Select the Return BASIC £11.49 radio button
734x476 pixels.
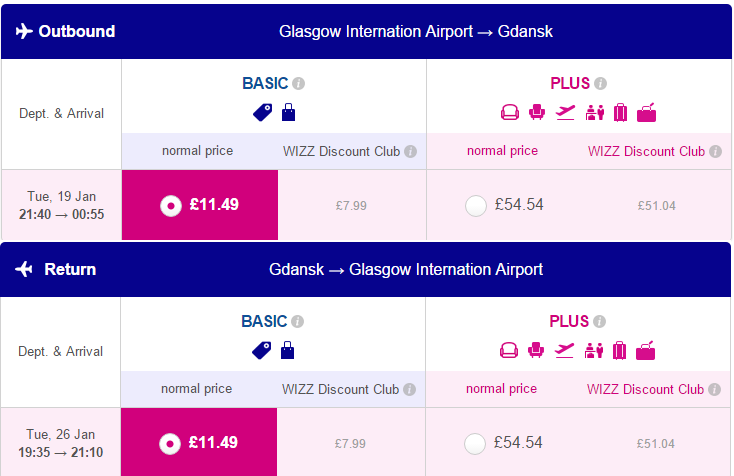tap(170, 444)
